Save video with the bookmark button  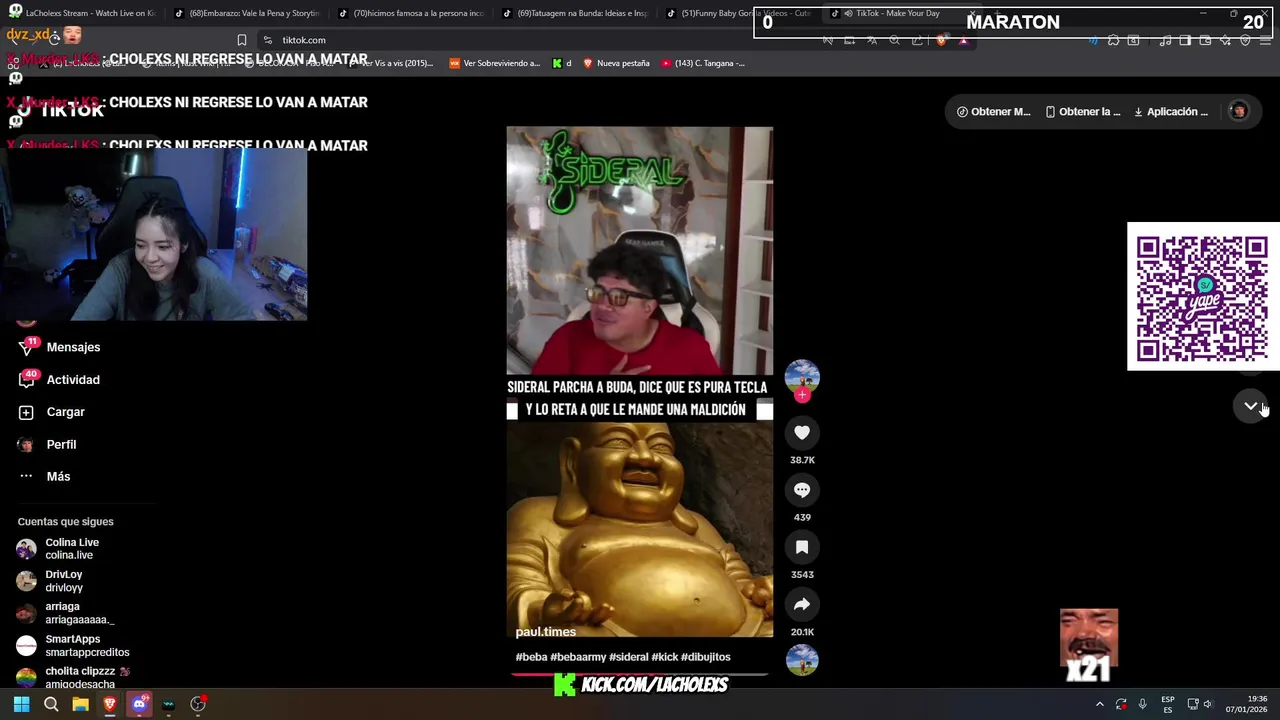pyautogui.click(x=802, y=547)
